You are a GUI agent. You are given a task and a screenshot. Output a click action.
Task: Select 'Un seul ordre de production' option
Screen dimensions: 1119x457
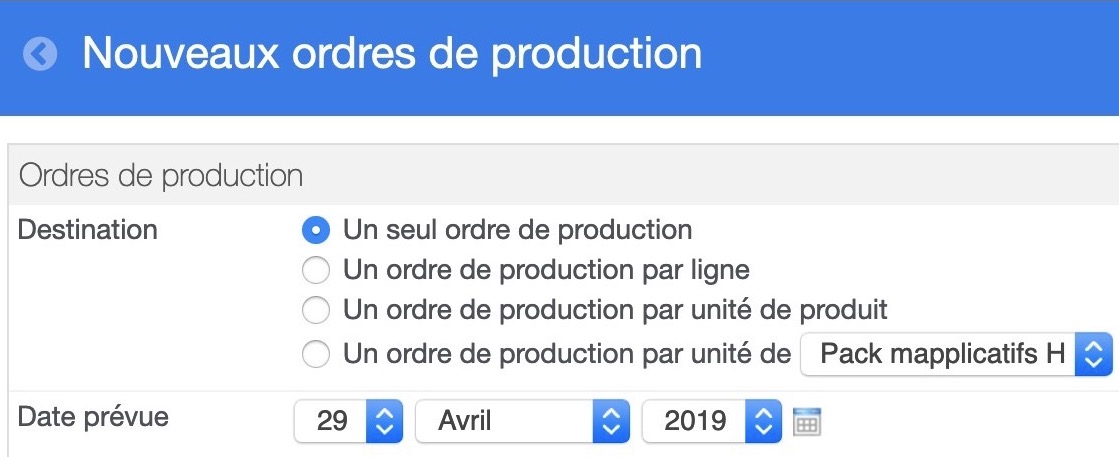pyautogui.click(x=315, y=230)
